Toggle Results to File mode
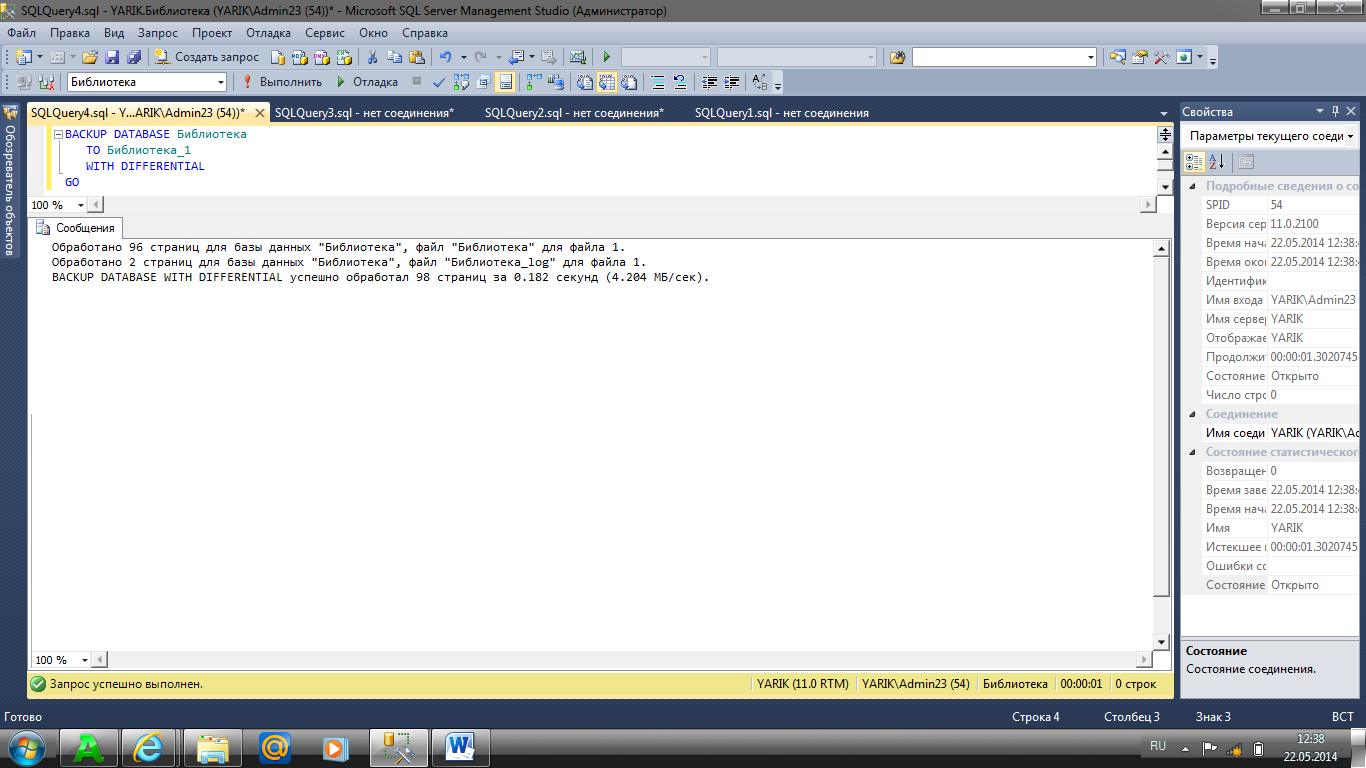This screenshot has width=1366, height=768. point(628,82)
